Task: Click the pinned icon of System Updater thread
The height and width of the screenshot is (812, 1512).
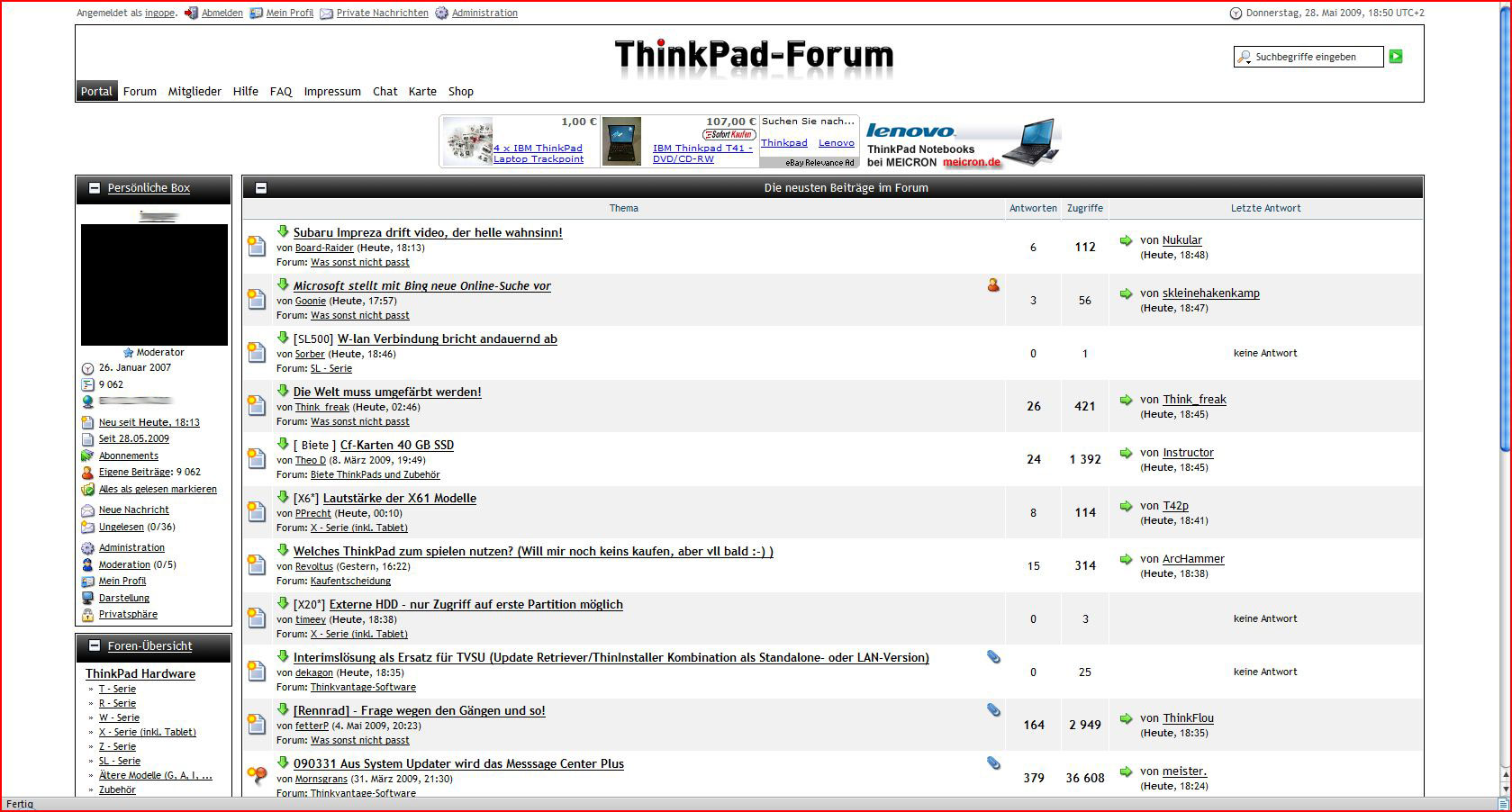Action: pyautogui.click(x=257, y=776)
